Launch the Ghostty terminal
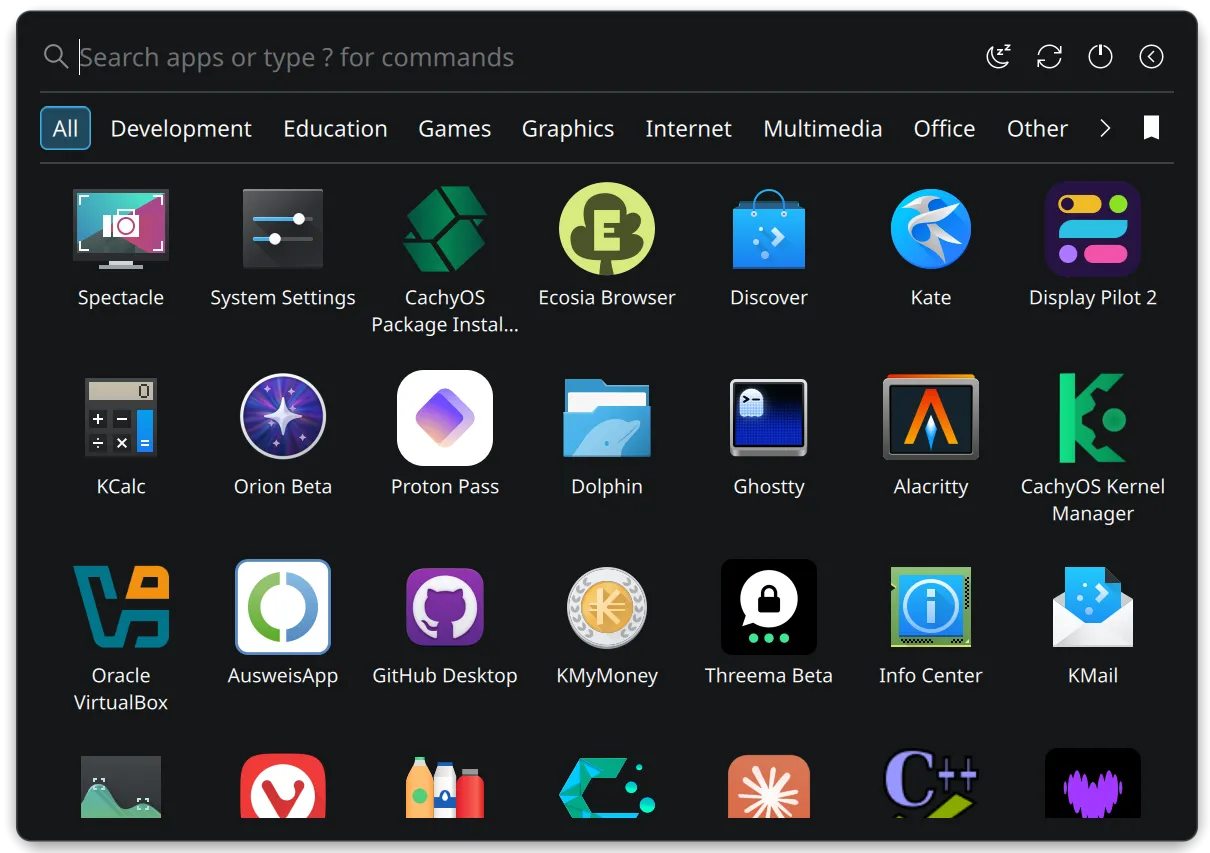Image resolution: width=1210 pixels, height=853 pixels. [769, 417]
